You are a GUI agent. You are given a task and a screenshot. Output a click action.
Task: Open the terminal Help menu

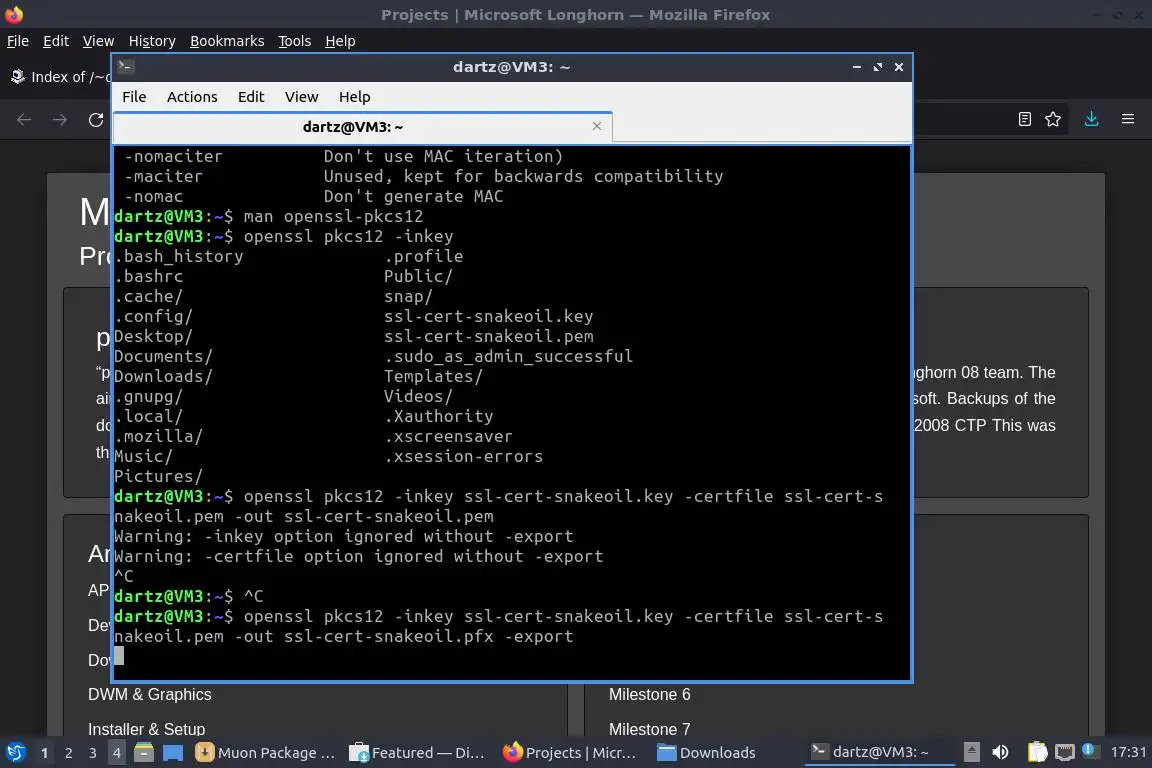354,97
